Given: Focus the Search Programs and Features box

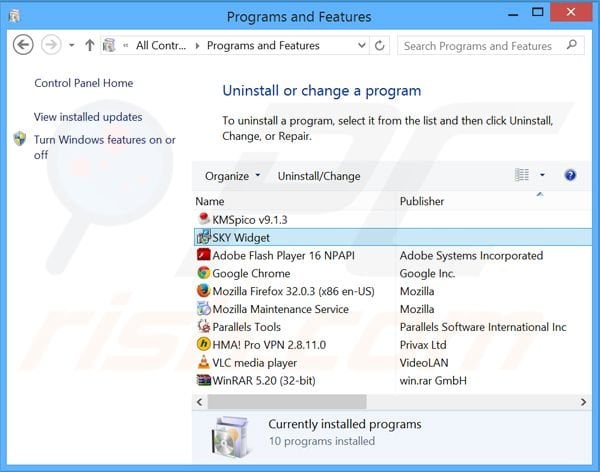Looking at the screenshot, I should pyautogui.click(x=491, y=46).
